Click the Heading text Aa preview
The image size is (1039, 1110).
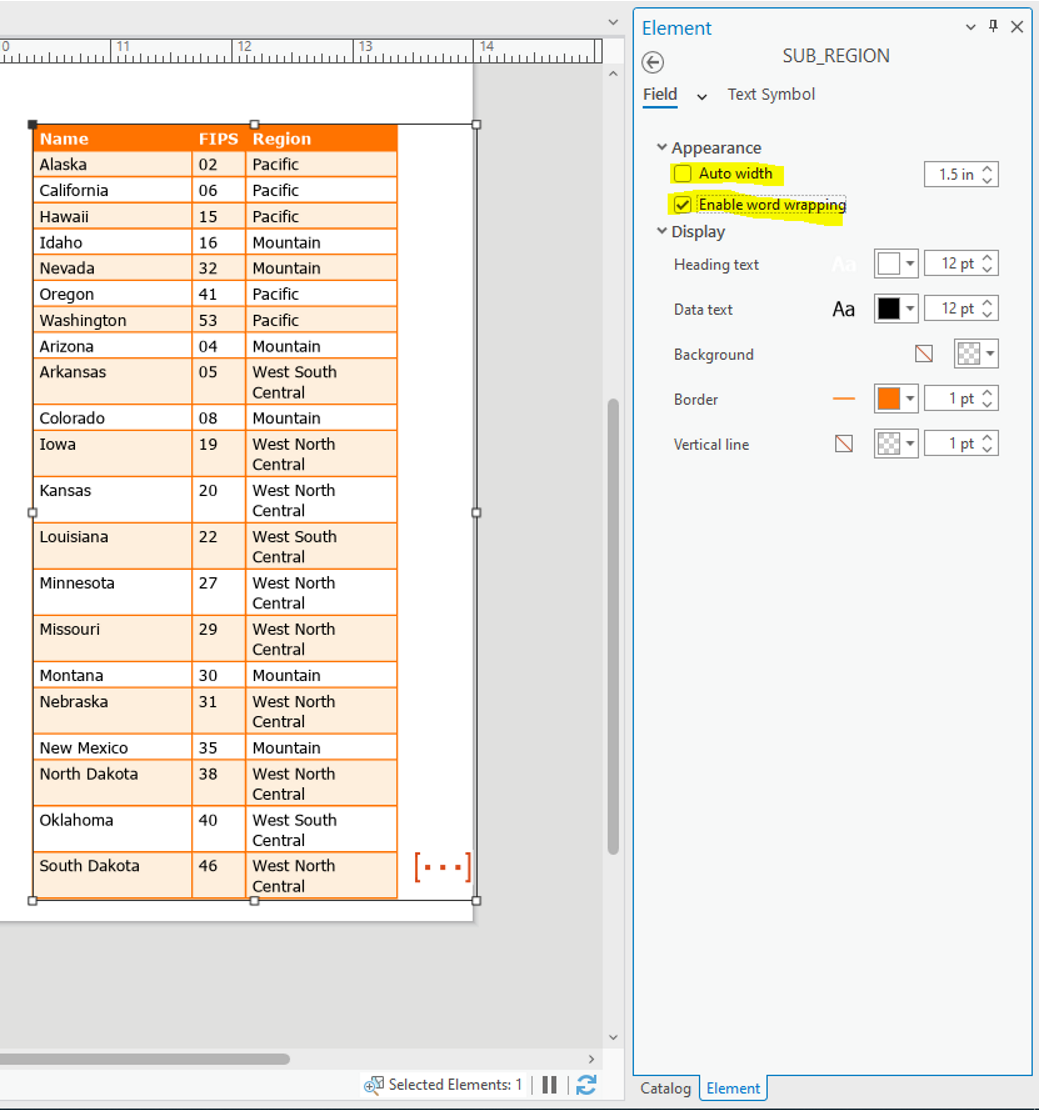pos(843,263)
